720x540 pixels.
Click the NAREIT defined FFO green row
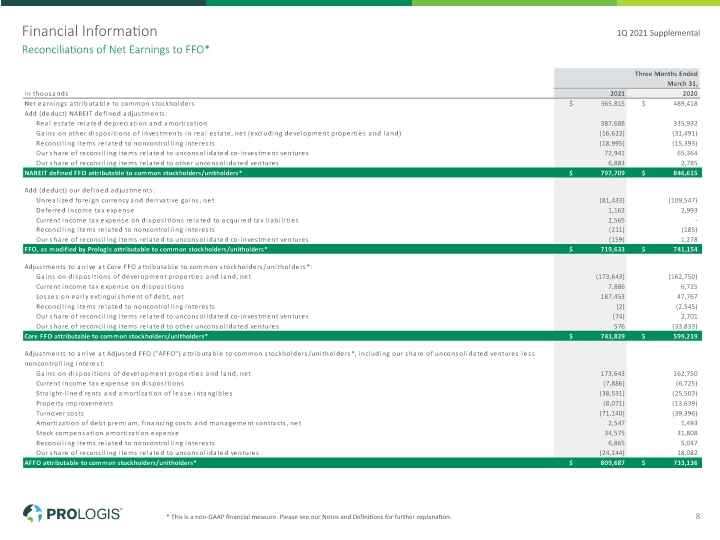[x=362, y=173]
